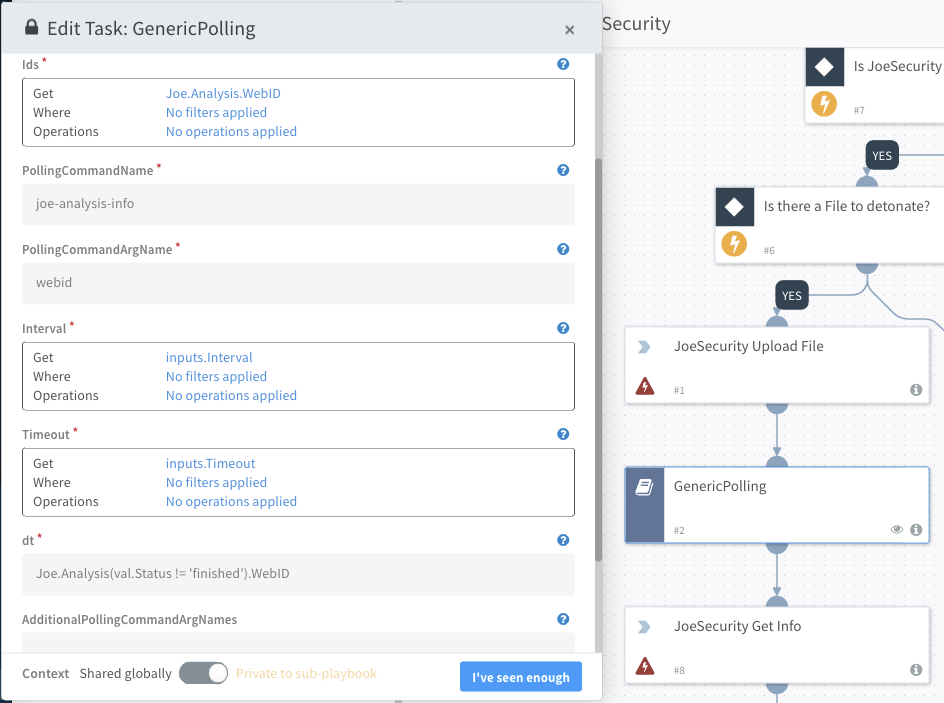Click help icon next to Ids field
This screenshot has height=703, width=944.
[x=563, y=65]
